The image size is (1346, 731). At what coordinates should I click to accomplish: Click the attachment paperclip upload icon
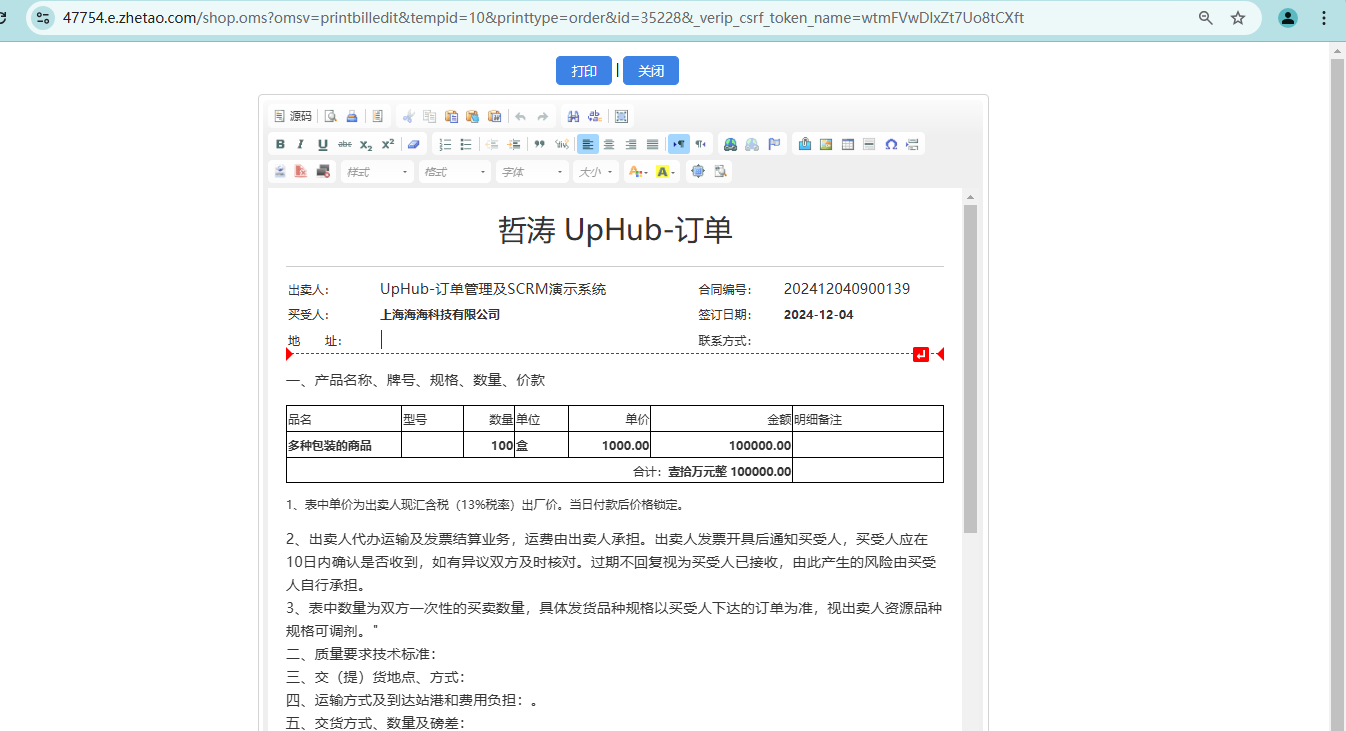point(805,144)
